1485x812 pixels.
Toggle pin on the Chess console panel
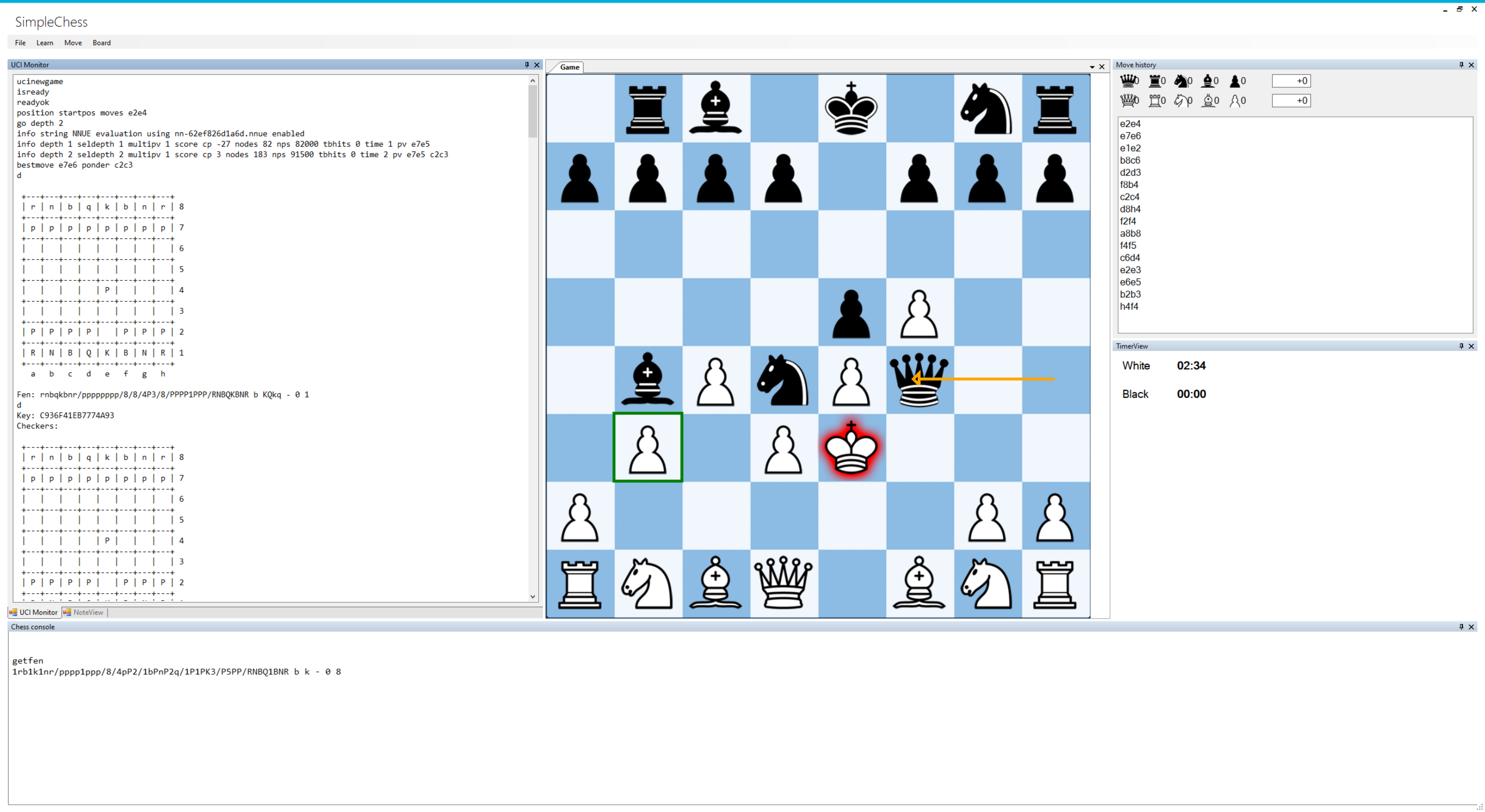click(x=1461, y=626)
